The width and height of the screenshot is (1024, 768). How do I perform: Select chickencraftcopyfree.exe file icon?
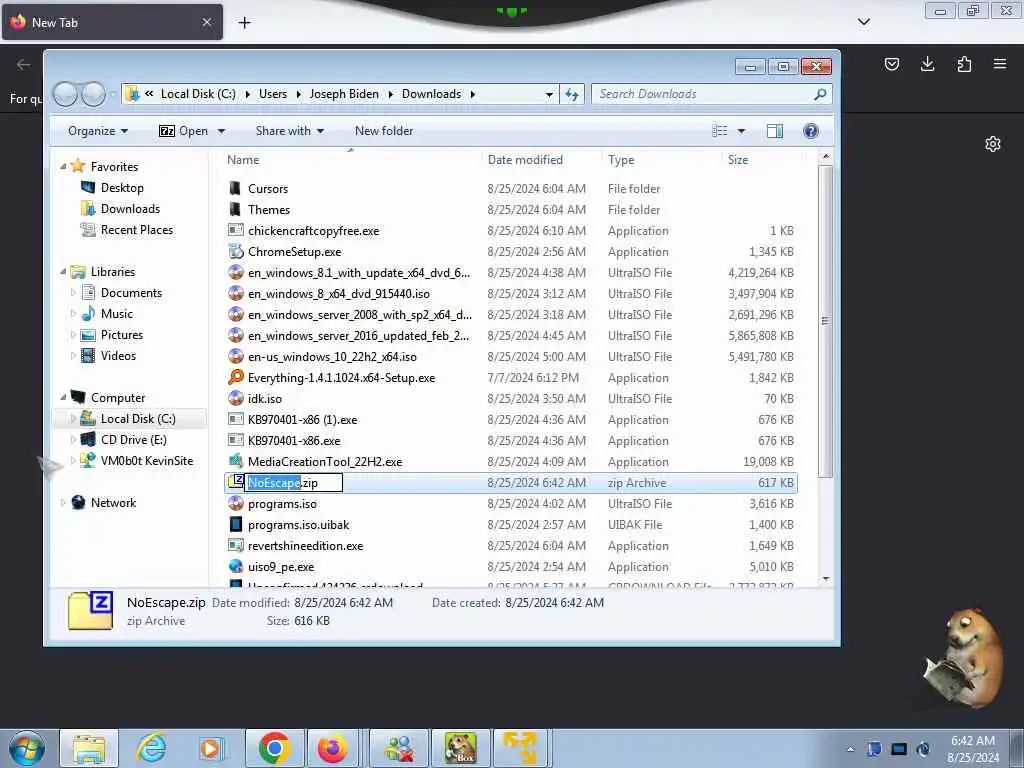point(236,231)
